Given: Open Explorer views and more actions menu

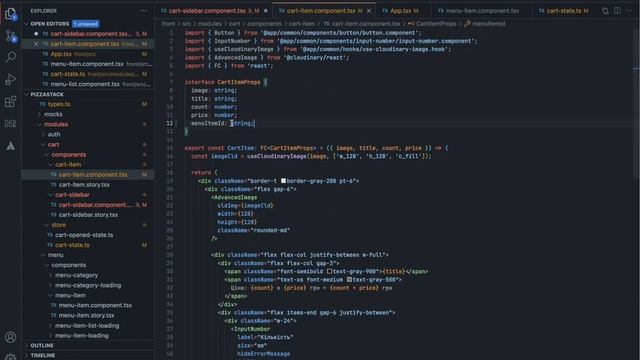Looking at the screenshot, I should pyautogui.click(x=144, y=11).
